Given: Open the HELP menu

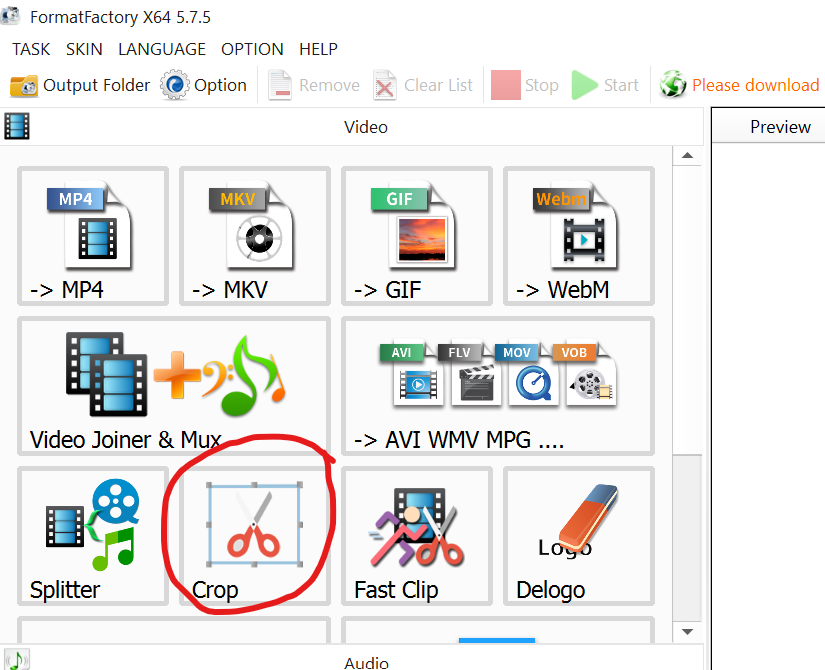Looking at the screenshot, I should click(318, 49).
